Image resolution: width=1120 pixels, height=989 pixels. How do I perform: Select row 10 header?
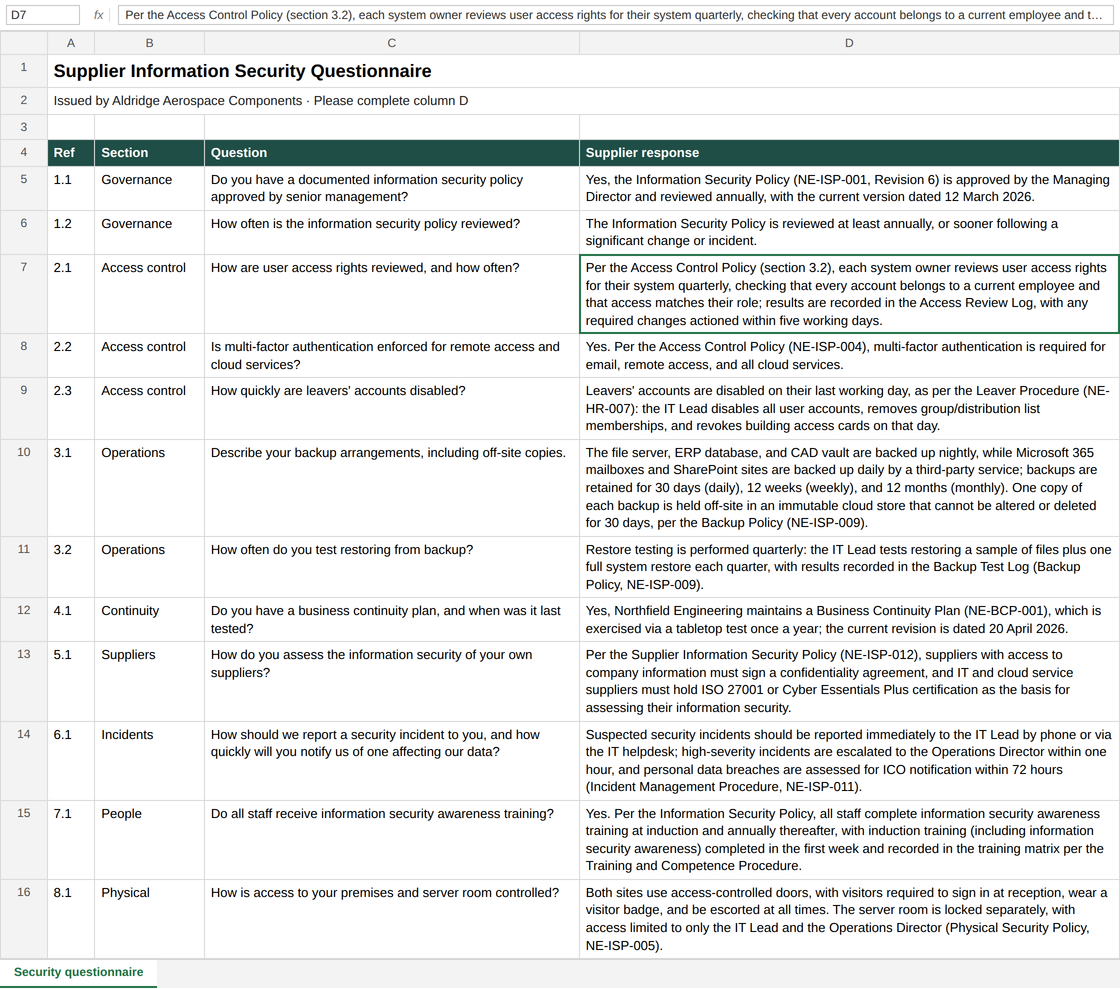pos(24,488)
